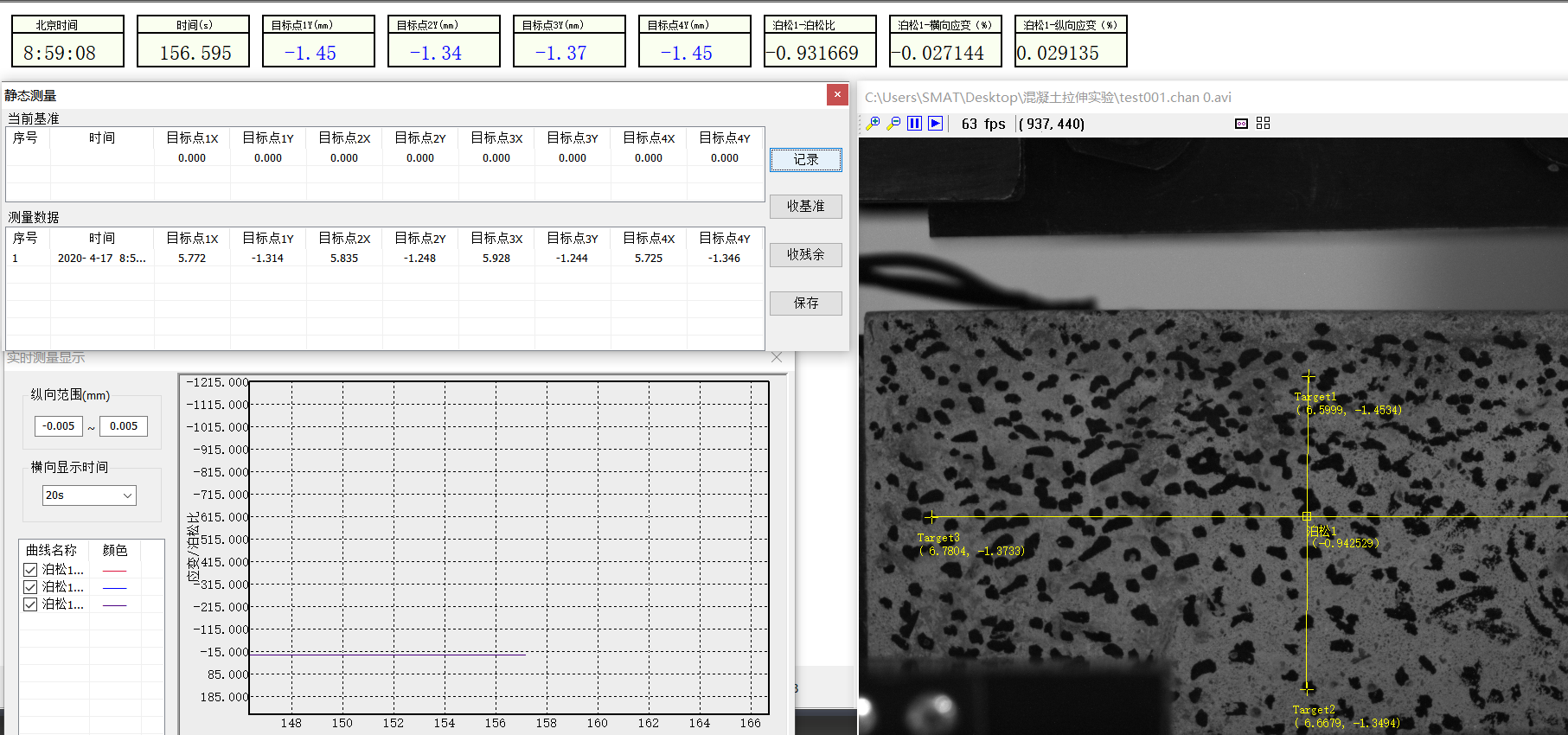Disable the third 泊松1 curve checkbox
The height and width of the screenshot is (735, 1568).
point(30,604)
